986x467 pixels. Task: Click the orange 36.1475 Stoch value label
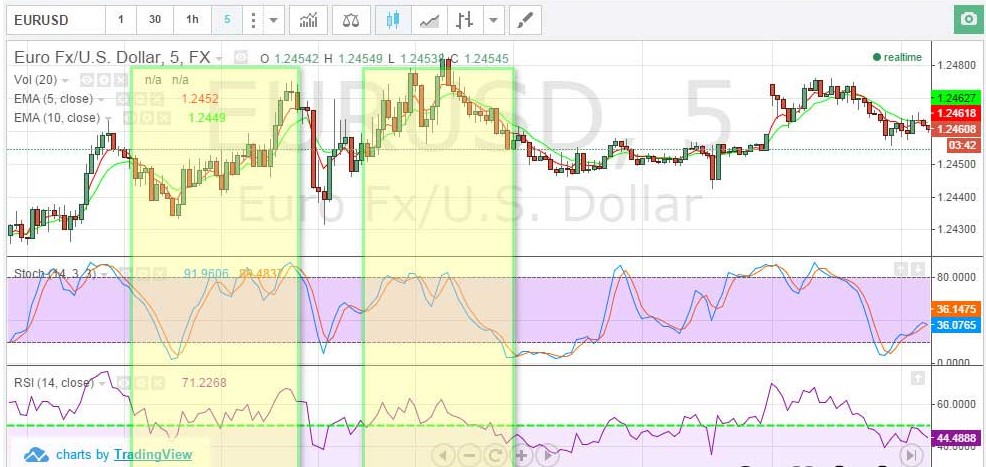pyautogui.click(x=956, y=309)
